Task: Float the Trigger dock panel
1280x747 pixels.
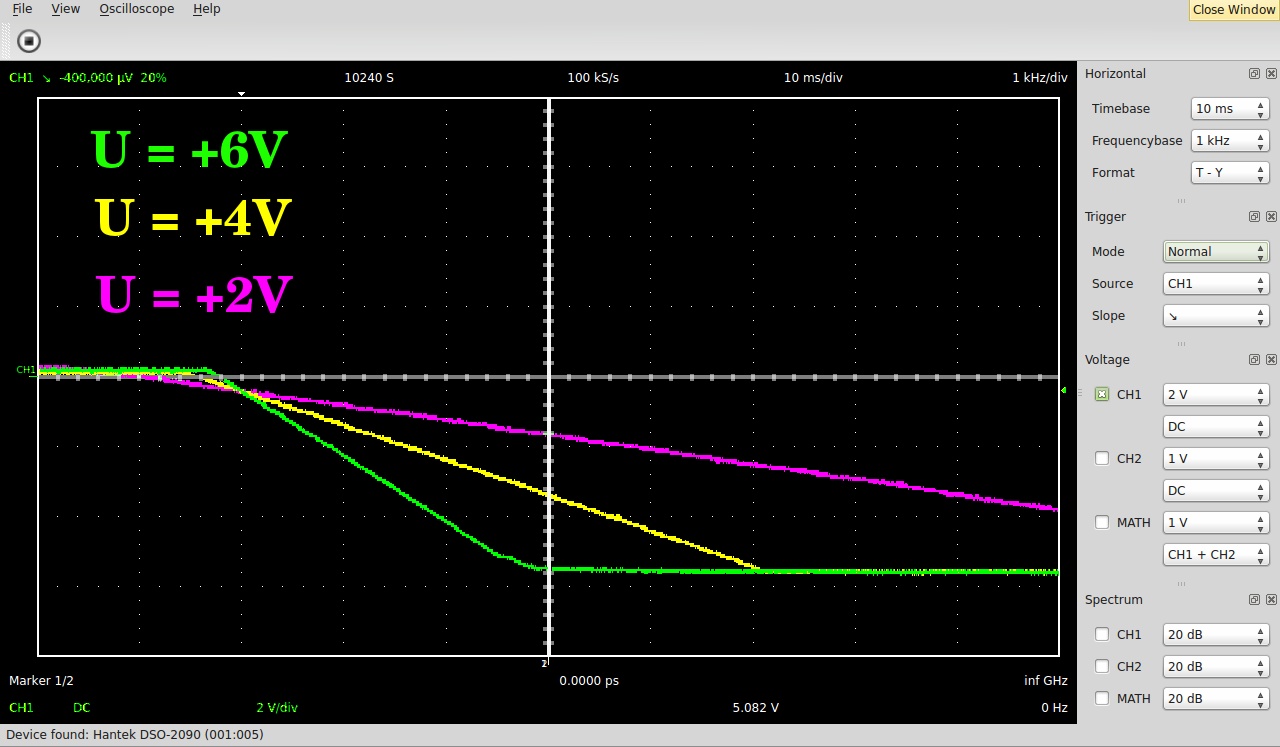Action: click(x=1254, y=217)
